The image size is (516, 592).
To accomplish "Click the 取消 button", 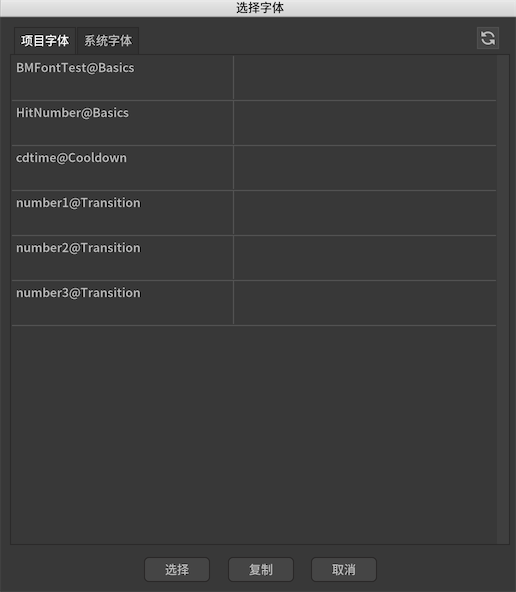I will click(343, 569).
